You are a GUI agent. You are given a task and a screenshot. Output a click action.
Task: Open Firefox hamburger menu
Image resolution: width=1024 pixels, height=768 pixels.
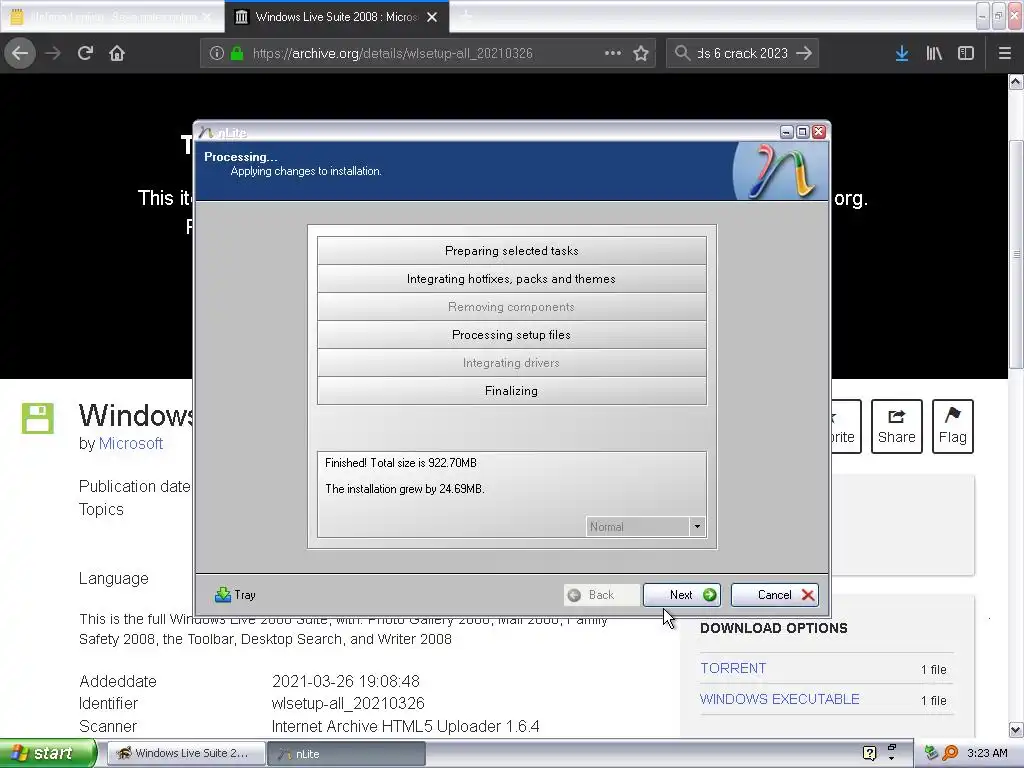(x=1004, y=53)
